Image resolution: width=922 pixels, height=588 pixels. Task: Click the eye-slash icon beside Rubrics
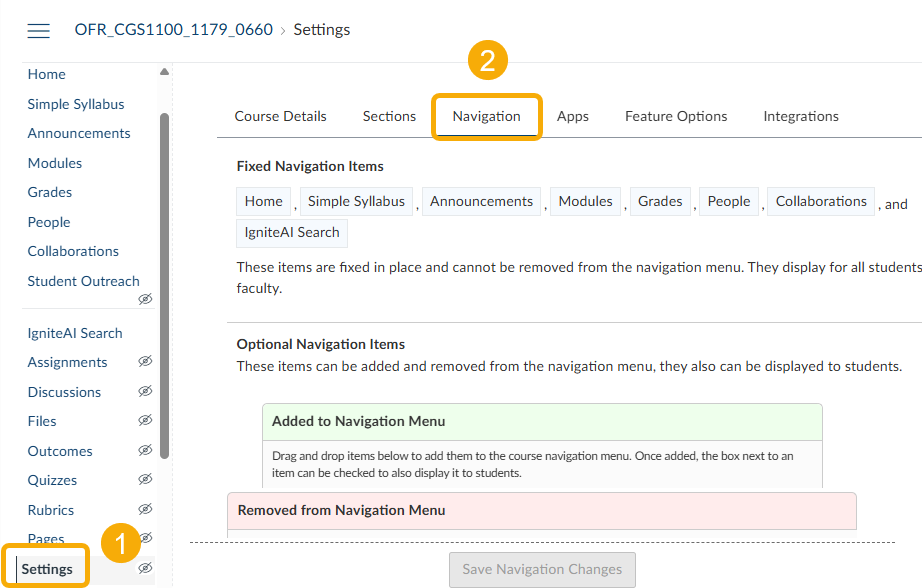[x=145, y=510]
